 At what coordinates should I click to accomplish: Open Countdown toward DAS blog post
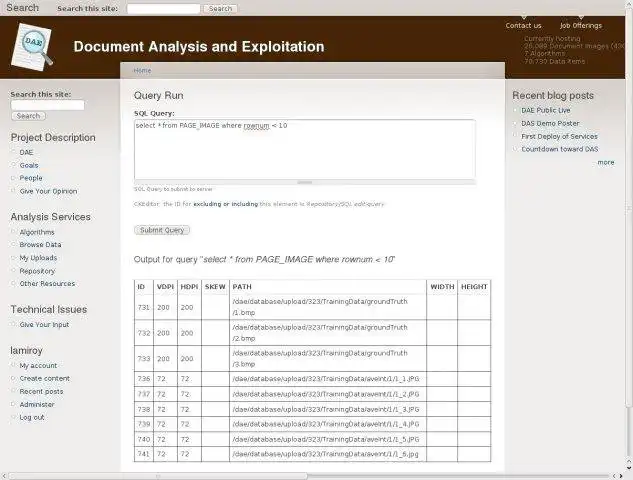pyautogui.click(x=560, y=149)
